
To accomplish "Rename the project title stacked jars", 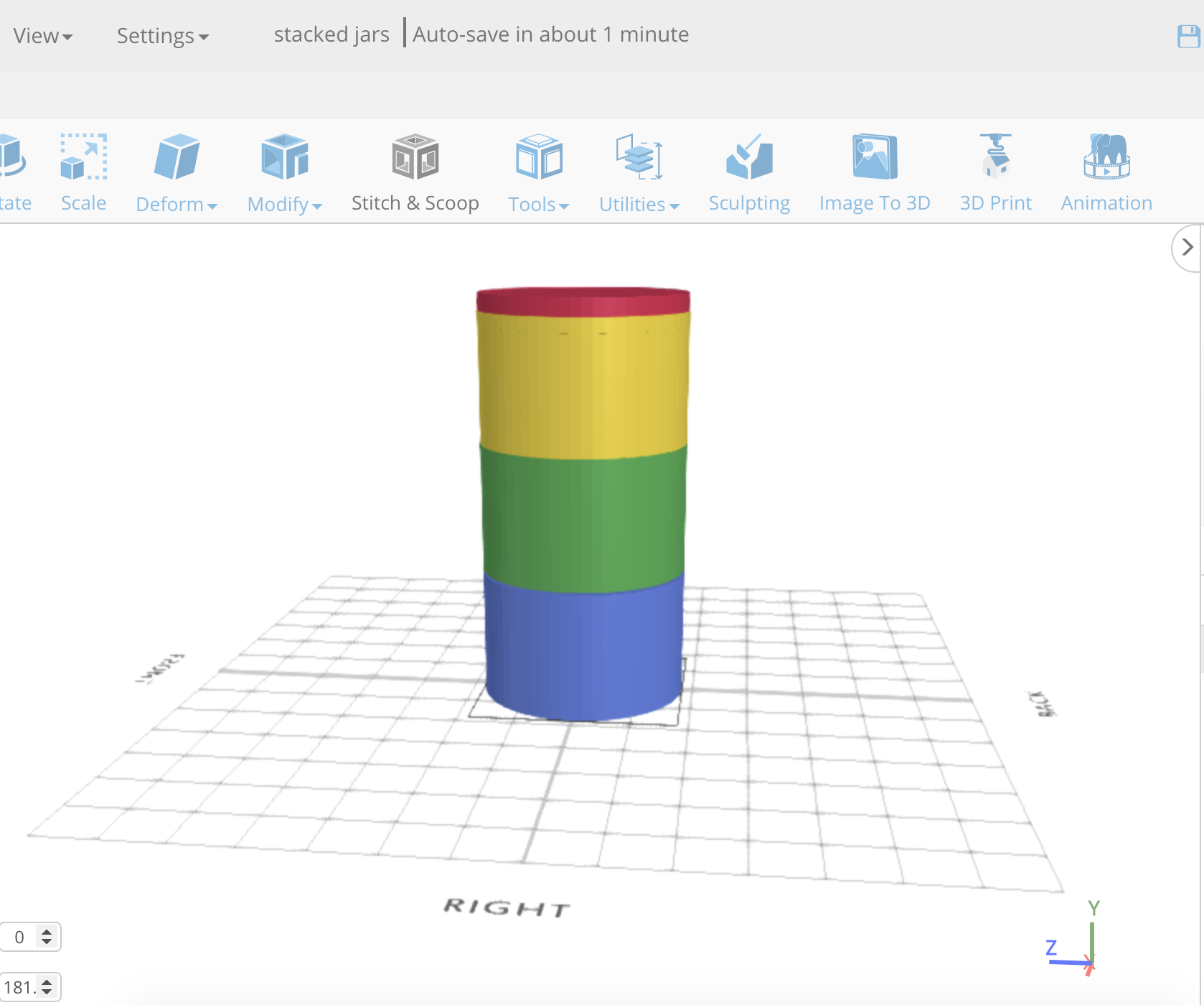I will [331, 34].
